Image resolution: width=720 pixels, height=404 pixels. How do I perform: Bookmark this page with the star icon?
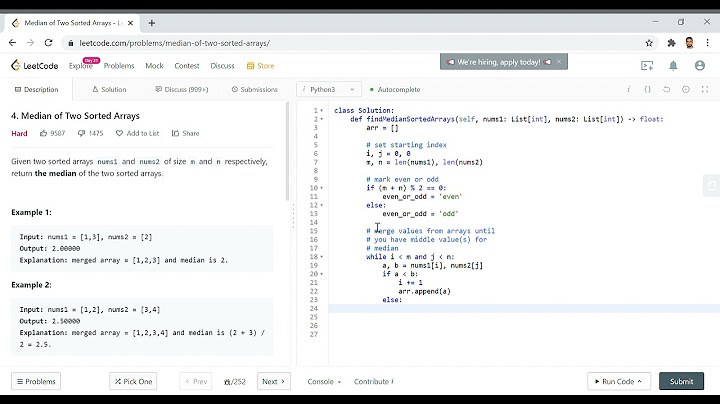click(649, 43)
